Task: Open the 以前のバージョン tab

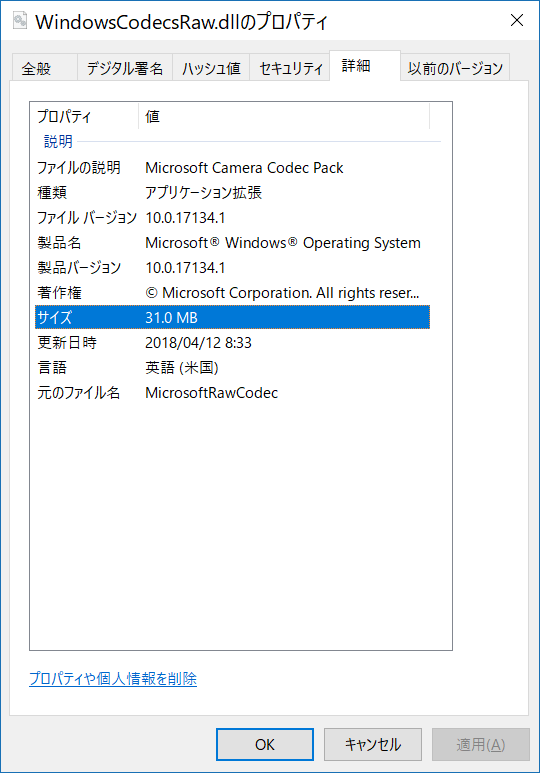Action: 455,68
